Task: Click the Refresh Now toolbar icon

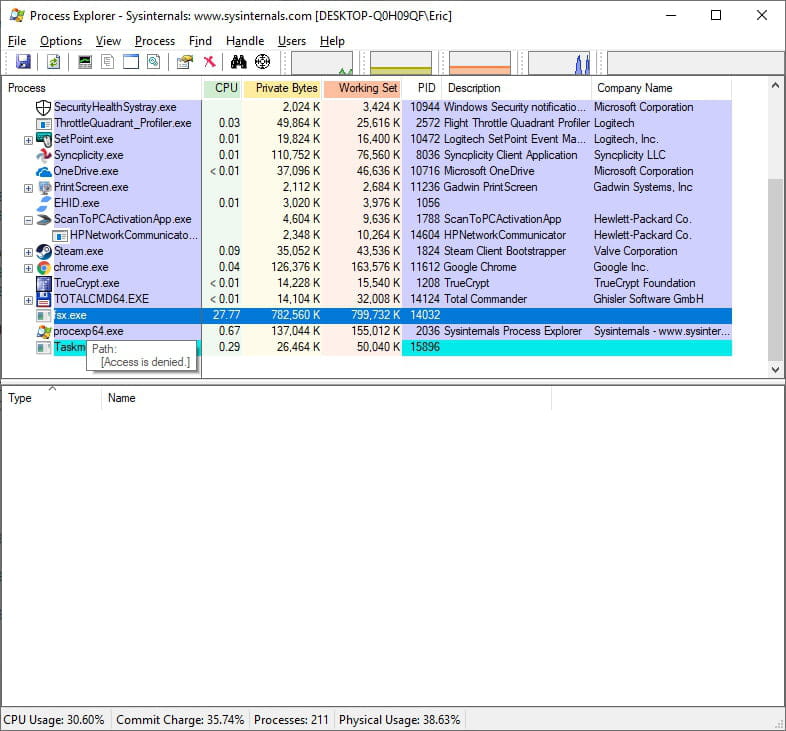Action: pos(53,62)
